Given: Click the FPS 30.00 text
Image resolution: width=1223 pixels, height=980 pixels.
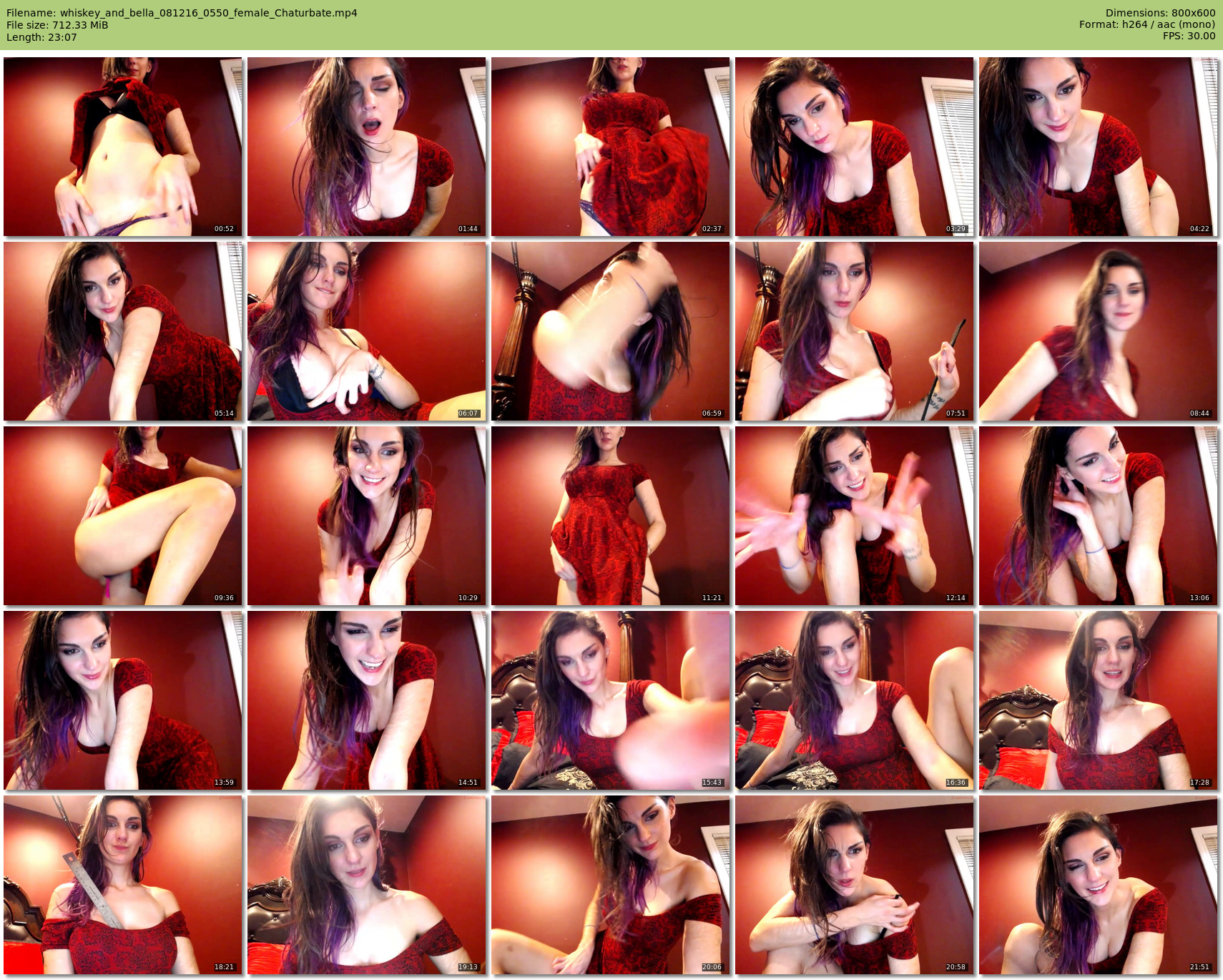Looking at the screenshot, I should [1189, 36].
